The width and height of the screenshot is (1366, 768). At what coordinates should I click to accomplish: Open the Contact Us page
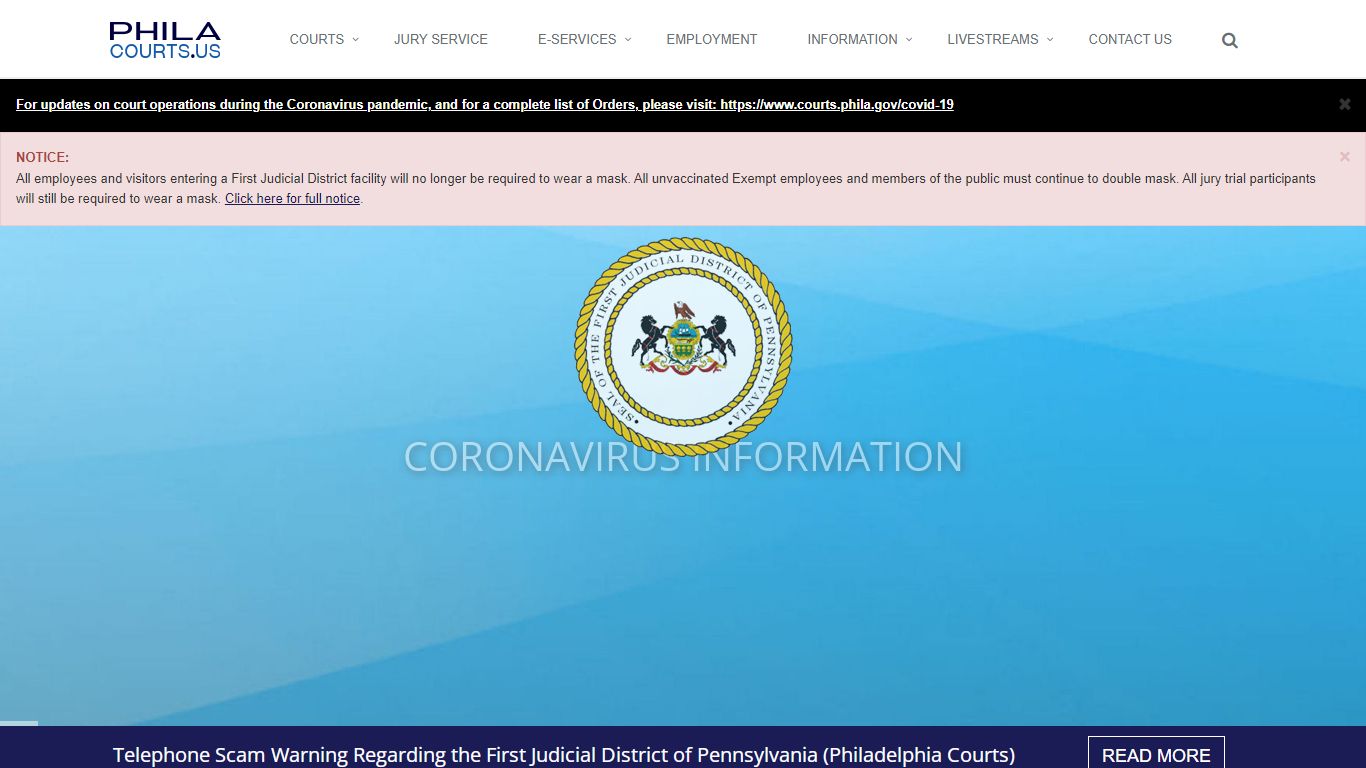[1130, 39]
